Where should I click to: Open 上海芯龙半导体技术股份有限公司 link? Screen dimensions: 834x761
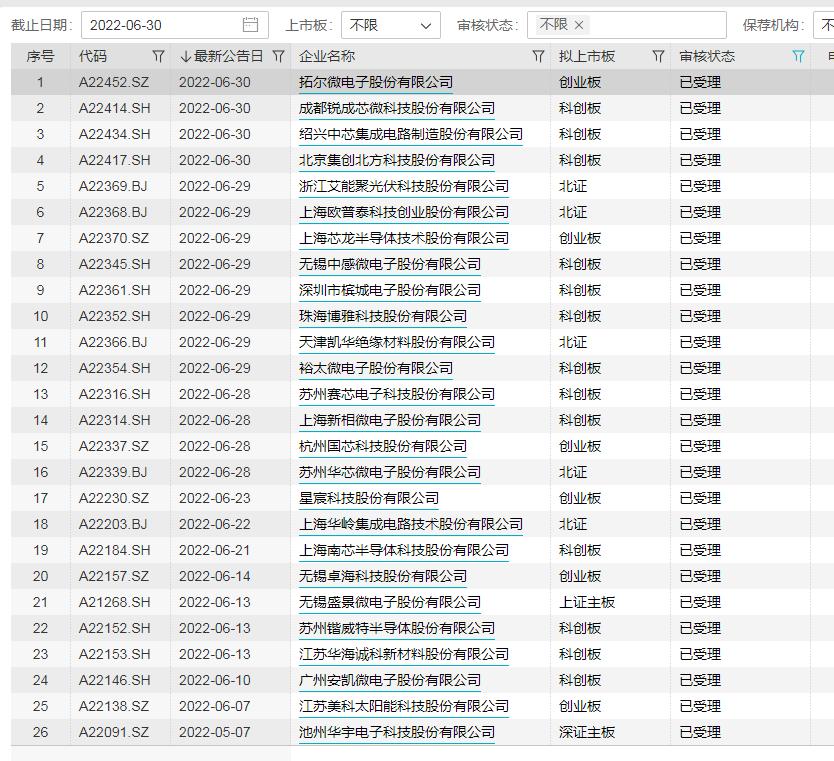pyautogui.click(x=404, y=239)
